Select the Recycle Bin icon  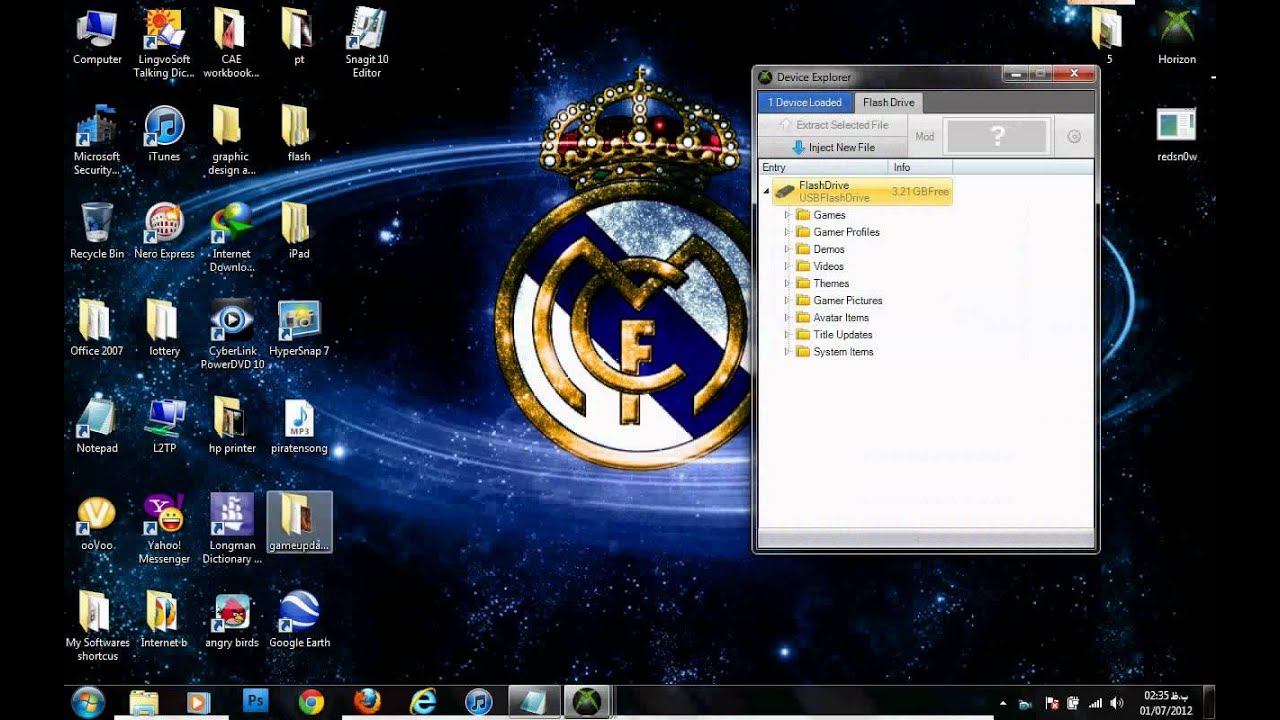(97, 232)
